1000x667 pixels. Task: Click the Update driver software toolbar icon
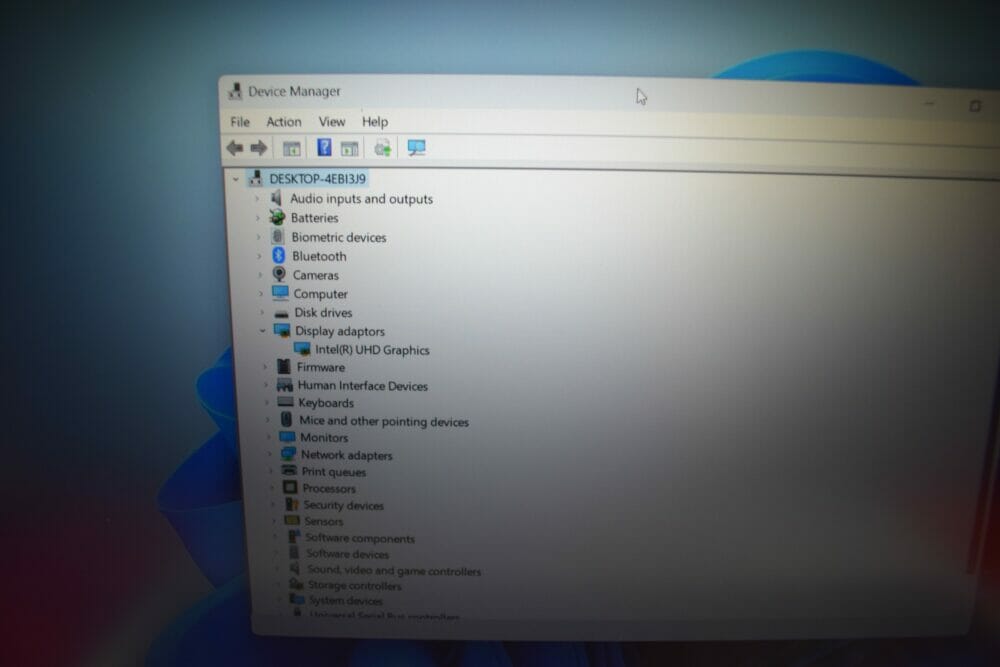pos(383,149)
